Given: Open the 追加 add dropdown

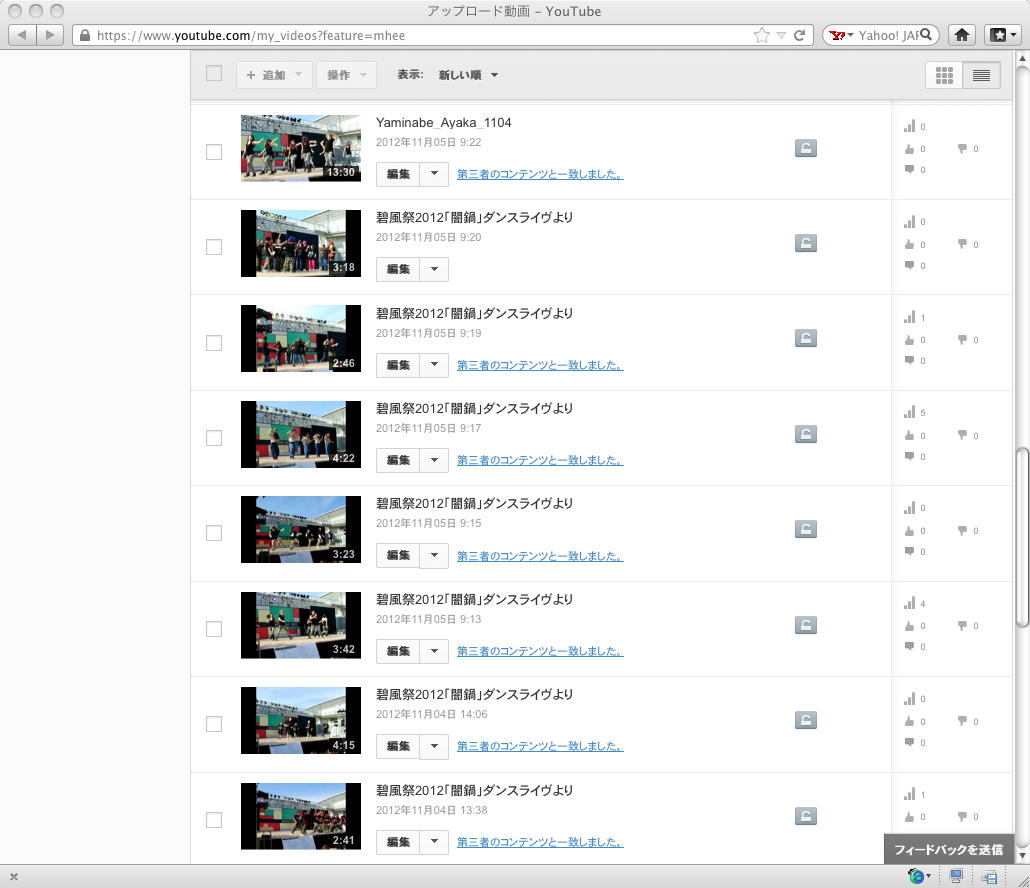Looking at the screenshot, I should coord(273,75).
